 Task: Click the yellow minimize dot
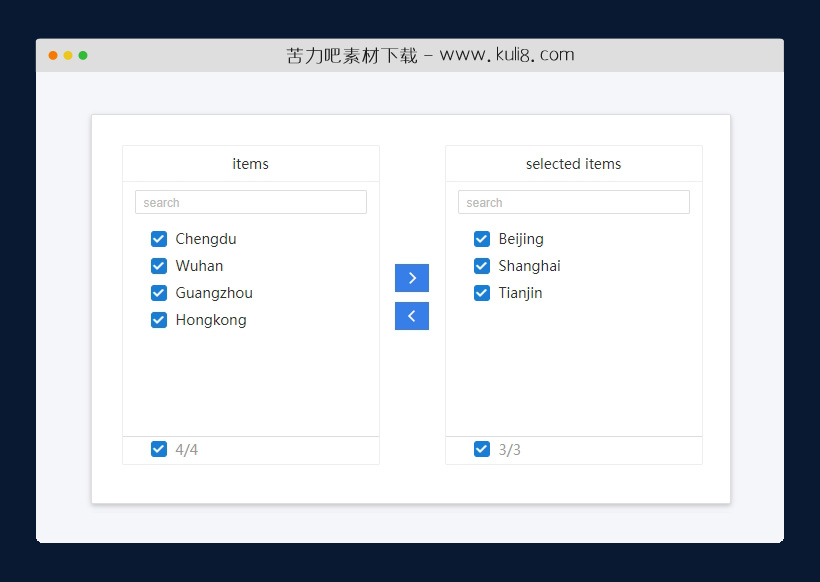68,55
